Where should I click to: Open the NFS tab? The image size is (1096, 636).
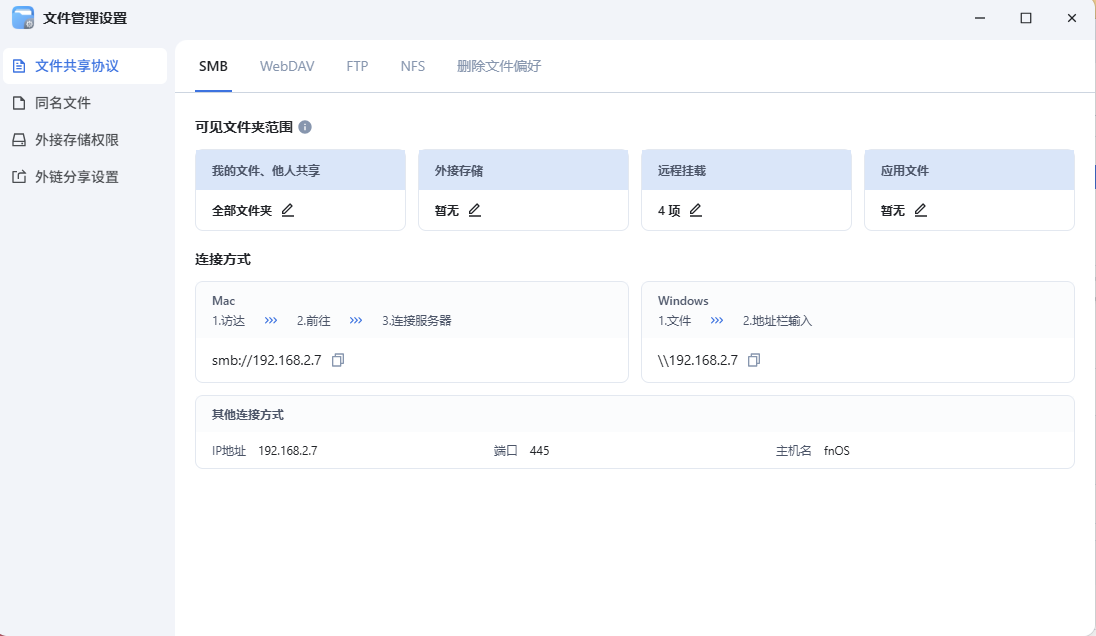coord(412,66)
